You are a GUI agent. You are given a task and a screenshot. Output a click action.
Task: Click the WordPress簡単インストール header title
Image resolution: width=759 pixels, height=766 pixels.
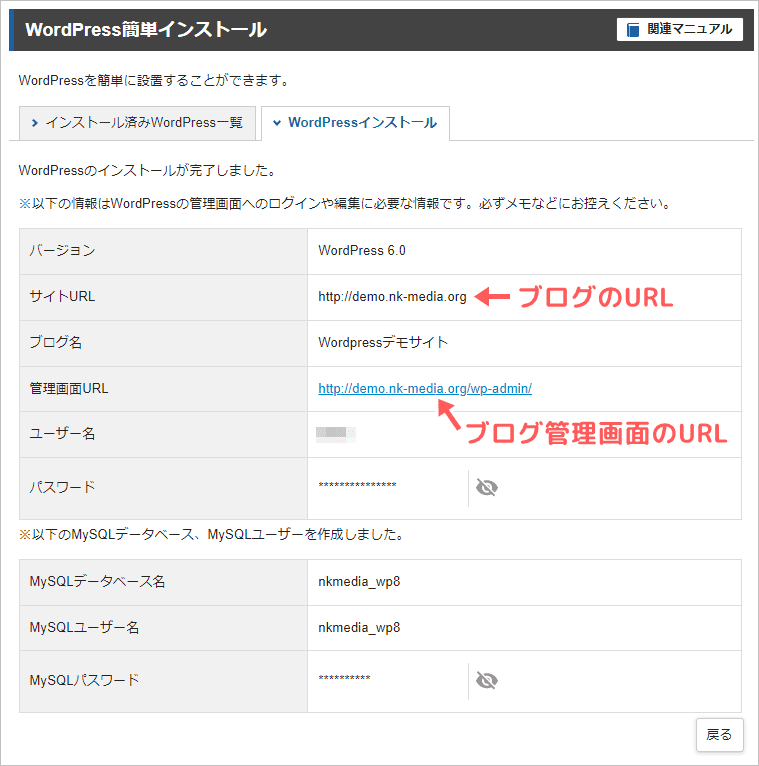pyautogui.click(x=146, y=30)
